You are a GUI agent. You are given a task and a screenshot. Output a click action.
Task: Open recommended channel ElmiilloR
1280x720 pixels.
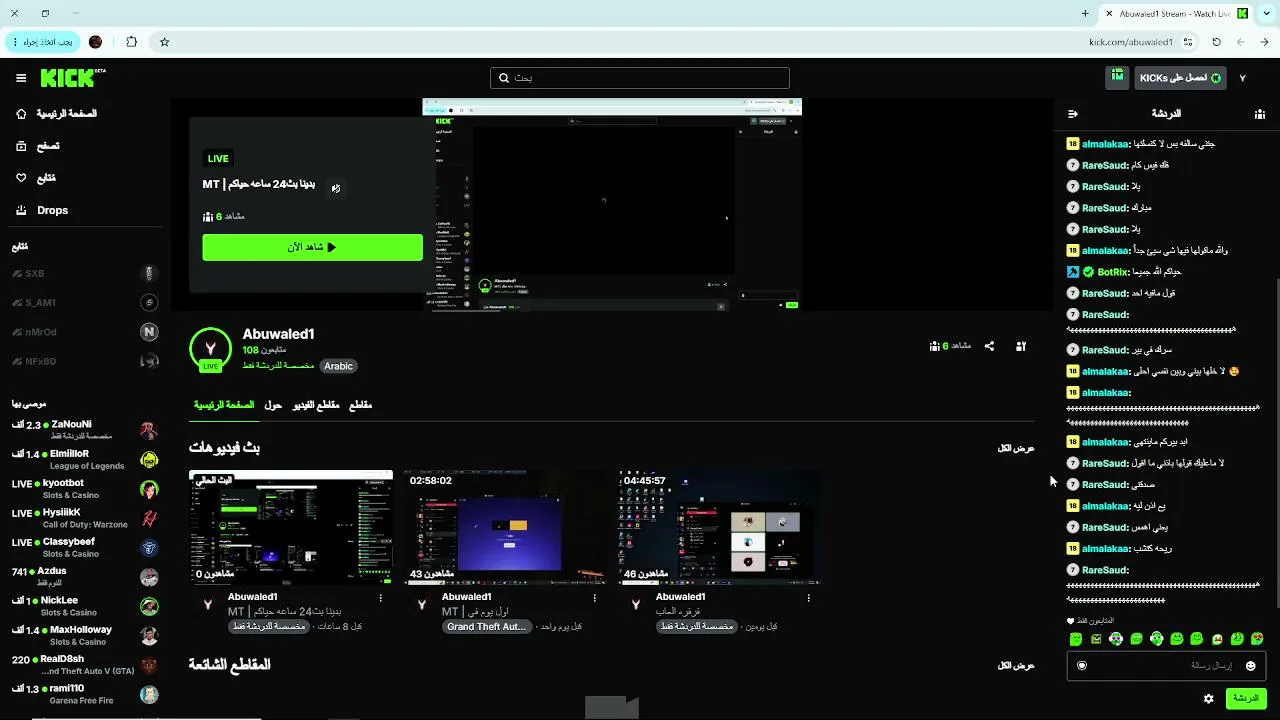pos(85,459)
